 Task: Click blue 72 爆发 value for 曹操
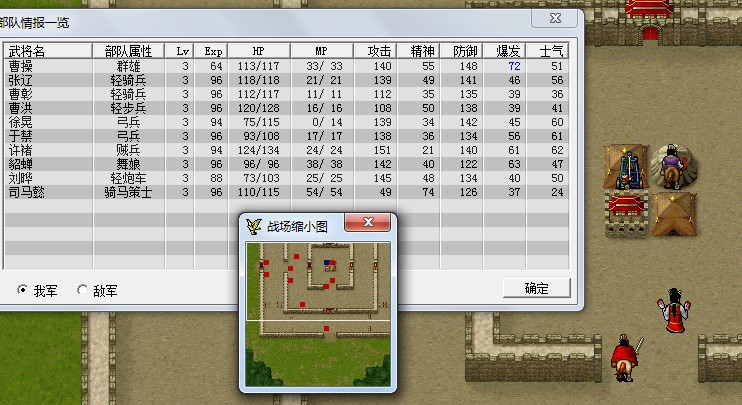(514, 66)
